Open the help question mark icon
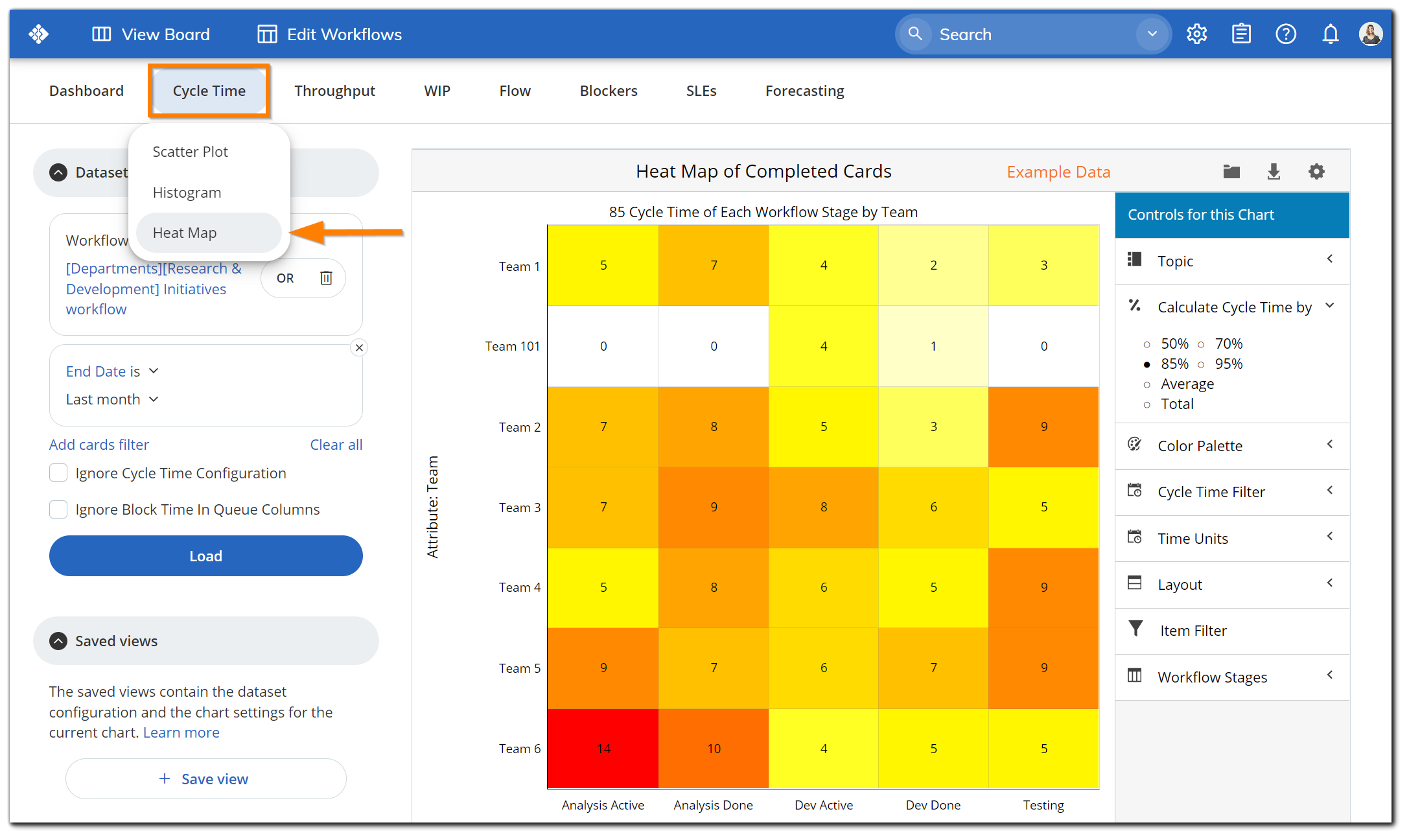The height and width of the screenshot is (840, 1409). tap(1286, 34)
